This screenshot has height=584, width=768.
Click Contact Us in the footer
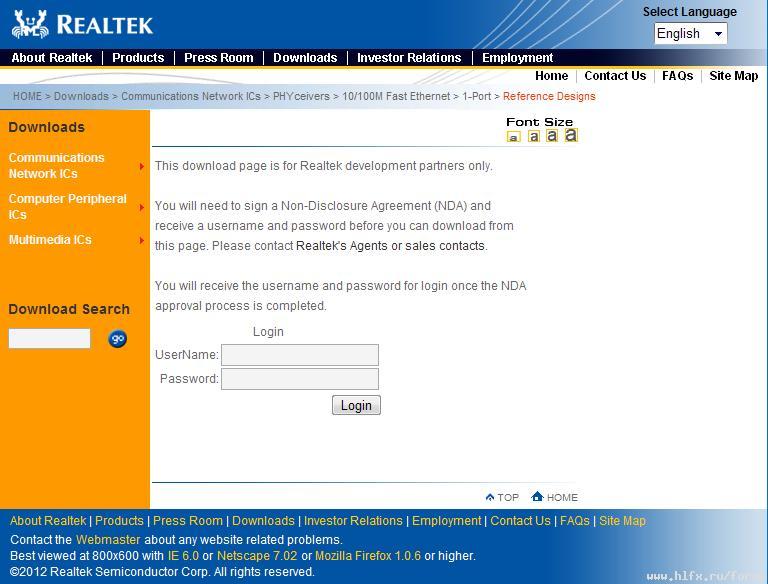520,521
